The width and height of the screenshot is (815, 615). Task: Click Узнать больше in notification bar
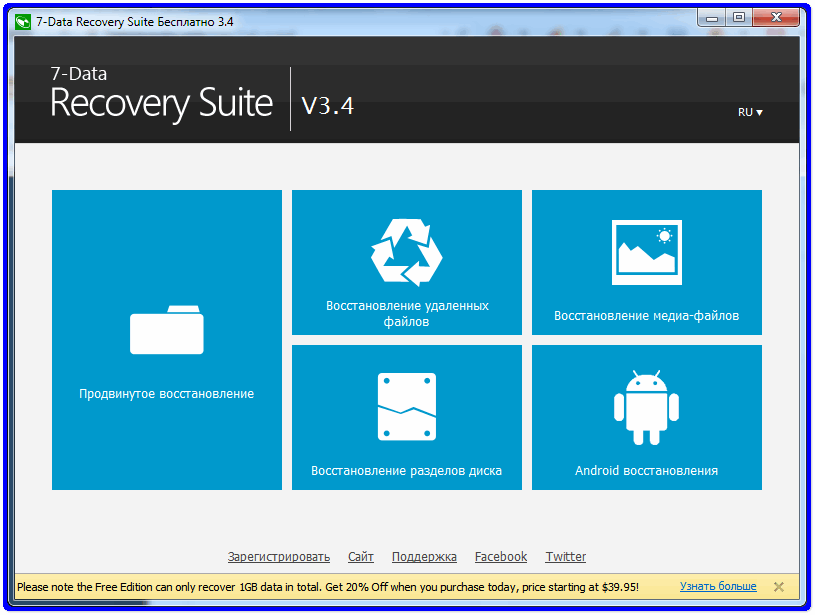point(718,587)
